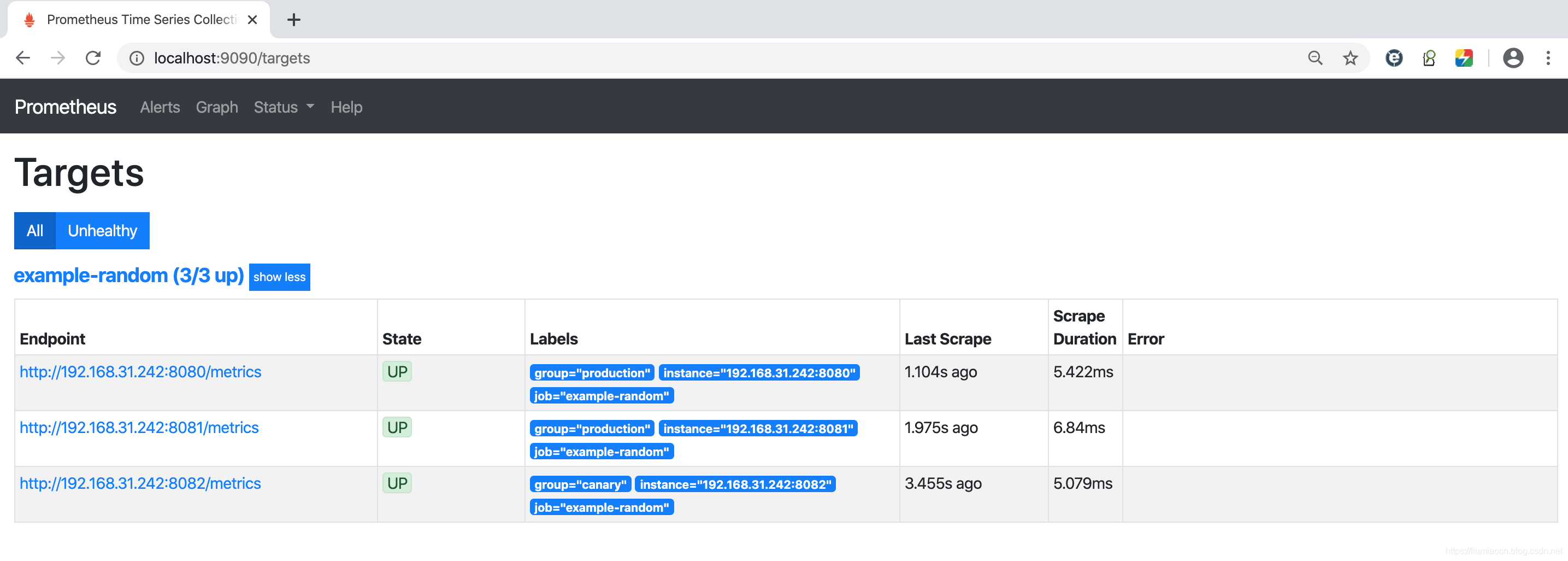Viewport: 1568px width, 561px height.
Task: Open the first browser extension icon
Action: click(1394, 58)
